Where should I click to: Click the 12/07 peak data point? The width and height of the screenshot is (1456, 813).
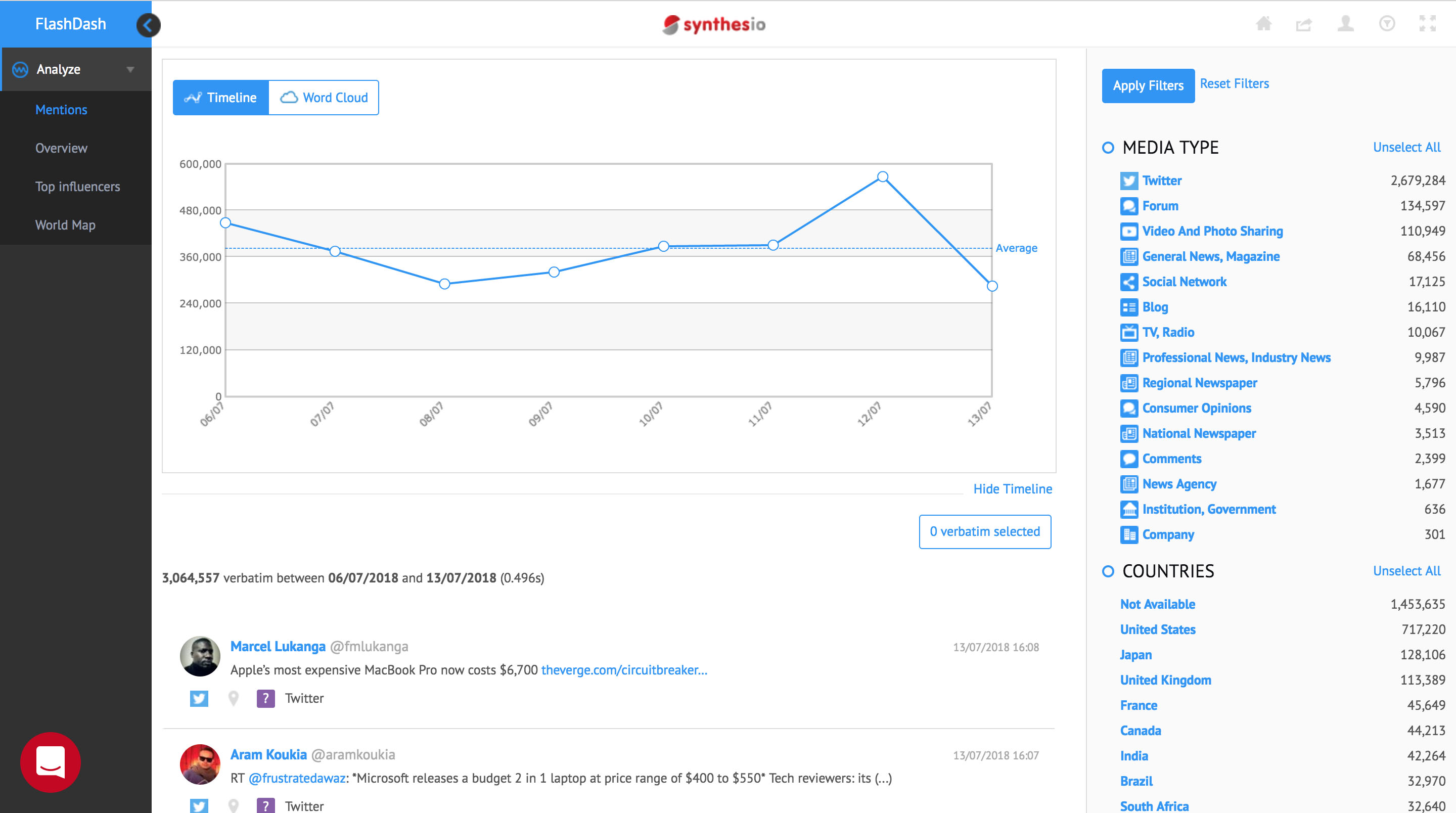882,177
